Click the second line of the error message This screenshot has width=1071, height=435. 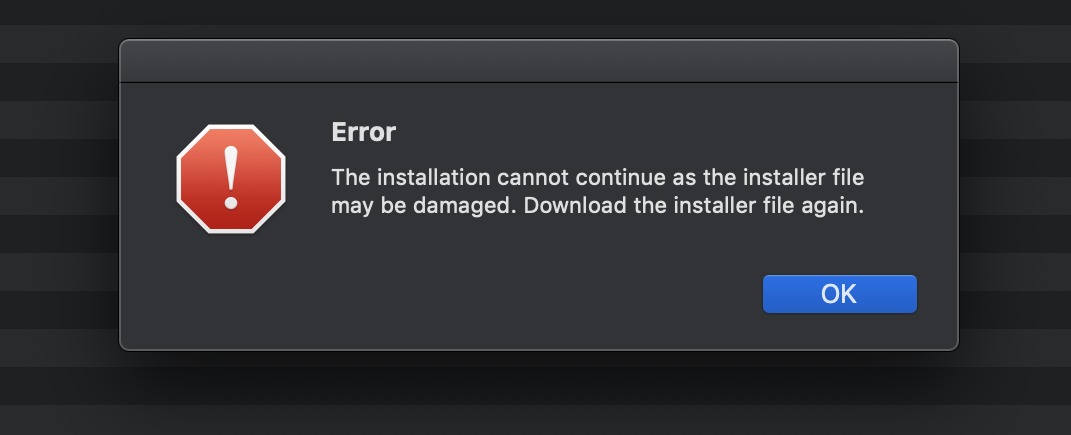click(596, 208)
